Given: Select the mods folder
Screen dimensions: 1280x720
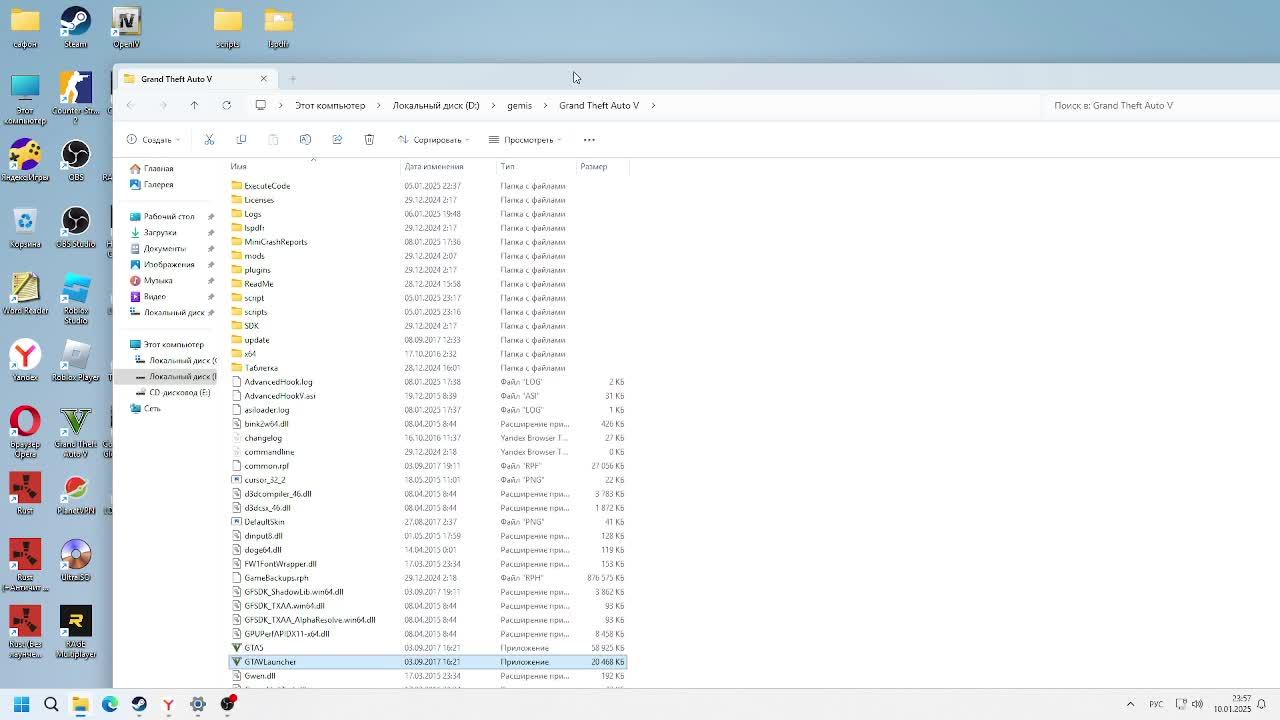Looking at the screenshot, I should point(254,256).
